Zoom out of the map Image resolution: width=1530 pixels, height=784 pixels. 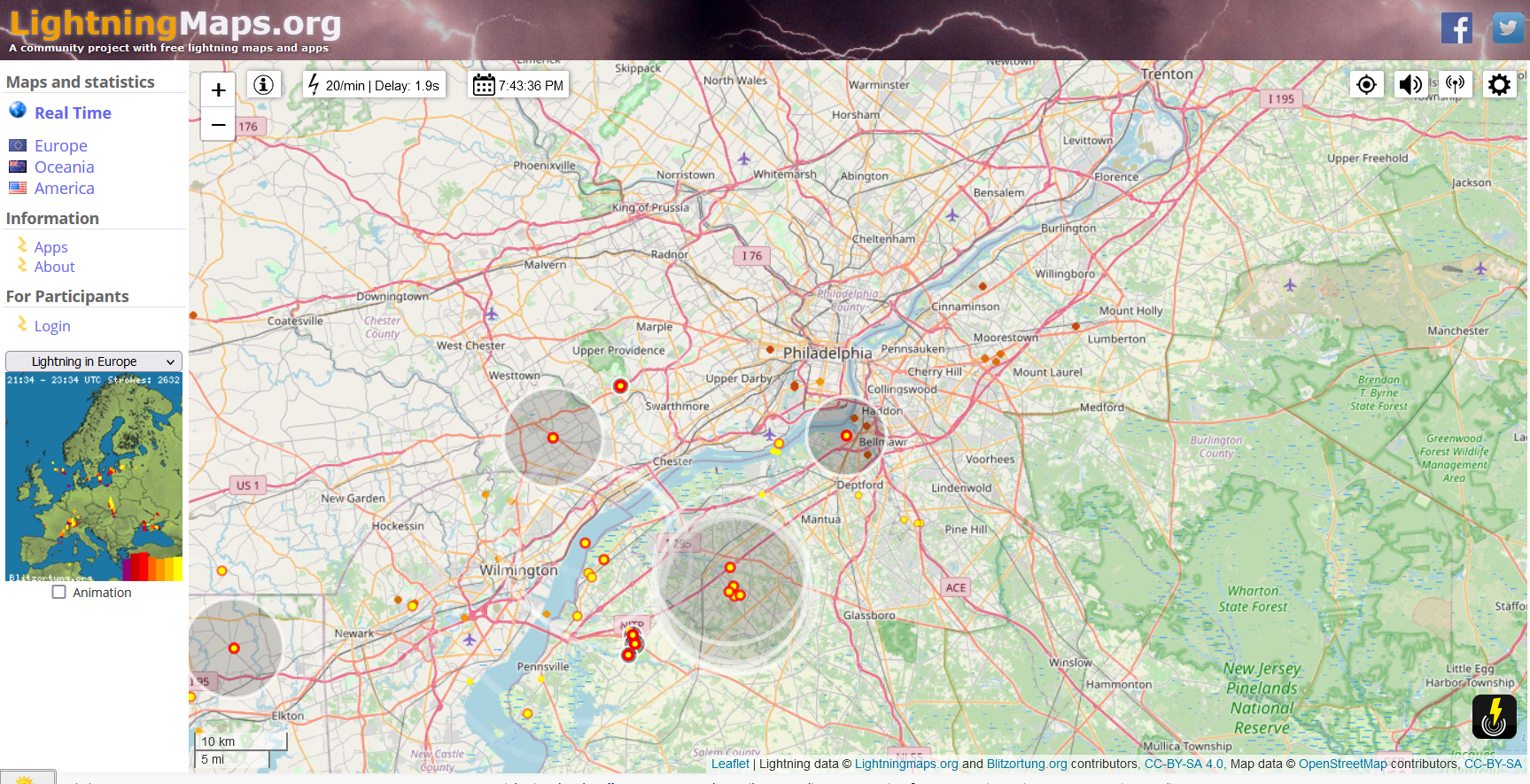click(x=218, y=125)
